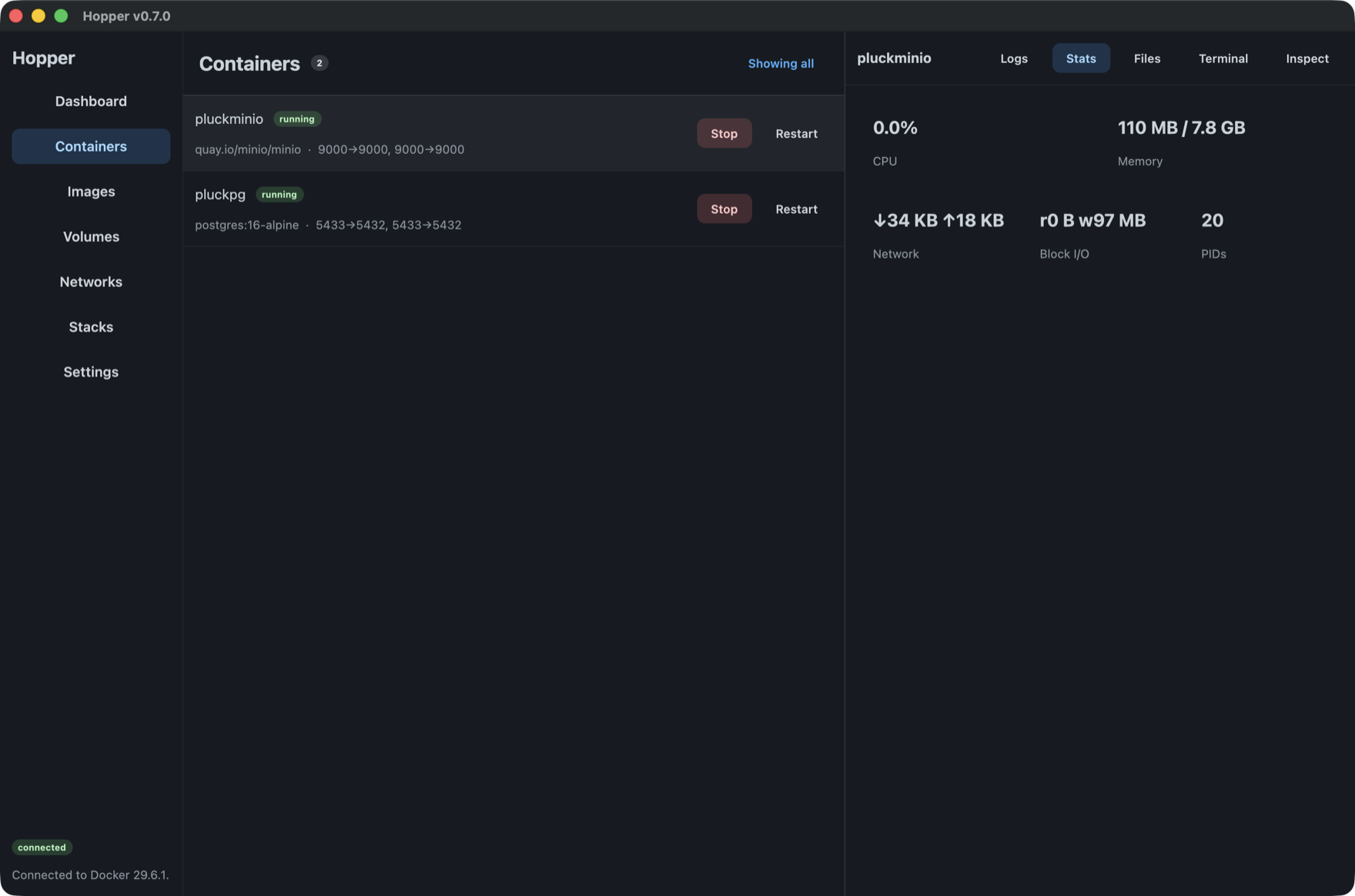
Task: Click the Memory stat label
Action: click(x=1139, y=161)
